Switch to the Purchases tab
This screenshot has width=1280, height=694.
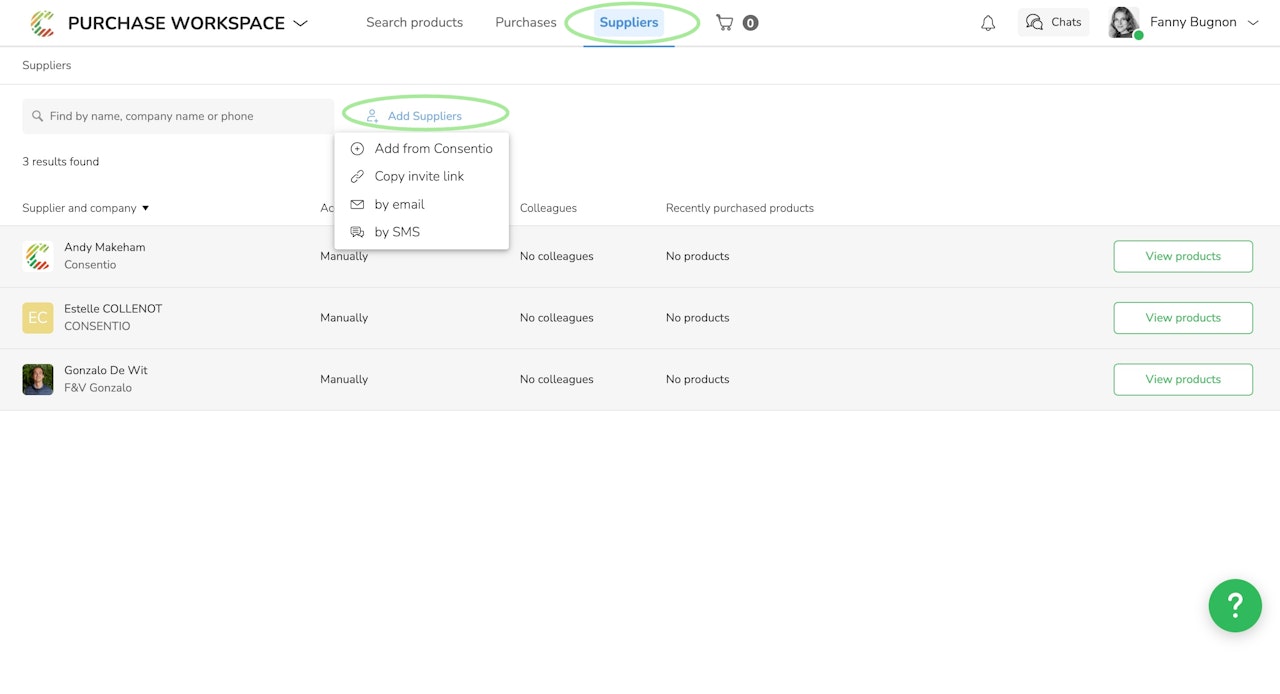coord(525,22)
